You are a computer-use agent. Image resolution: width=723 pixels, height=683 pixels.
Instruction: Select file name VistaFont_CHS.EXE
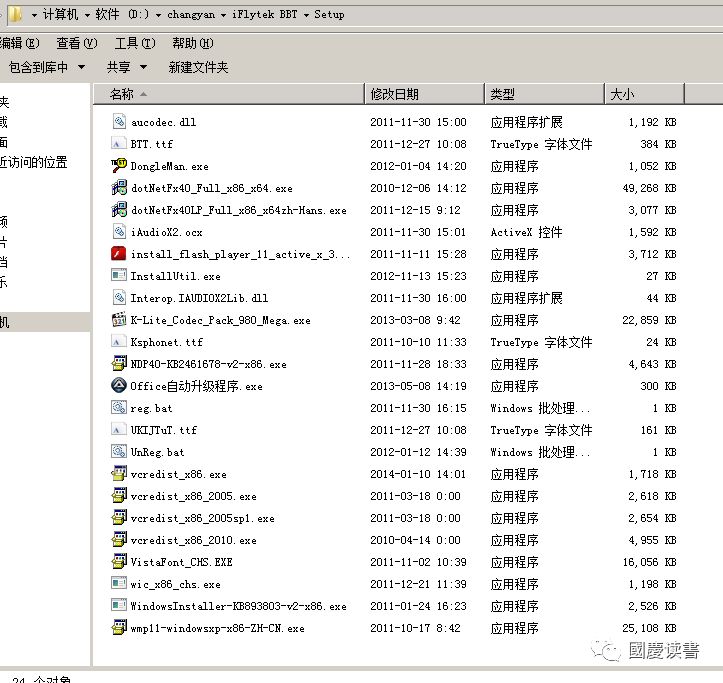pyautogui.click(x=181, y=562)
